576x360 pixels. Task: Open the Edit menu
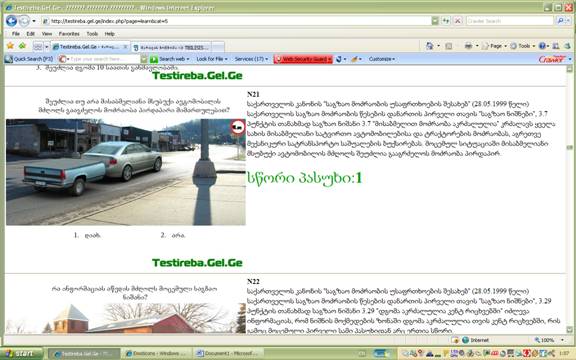[x=30, y=34]
